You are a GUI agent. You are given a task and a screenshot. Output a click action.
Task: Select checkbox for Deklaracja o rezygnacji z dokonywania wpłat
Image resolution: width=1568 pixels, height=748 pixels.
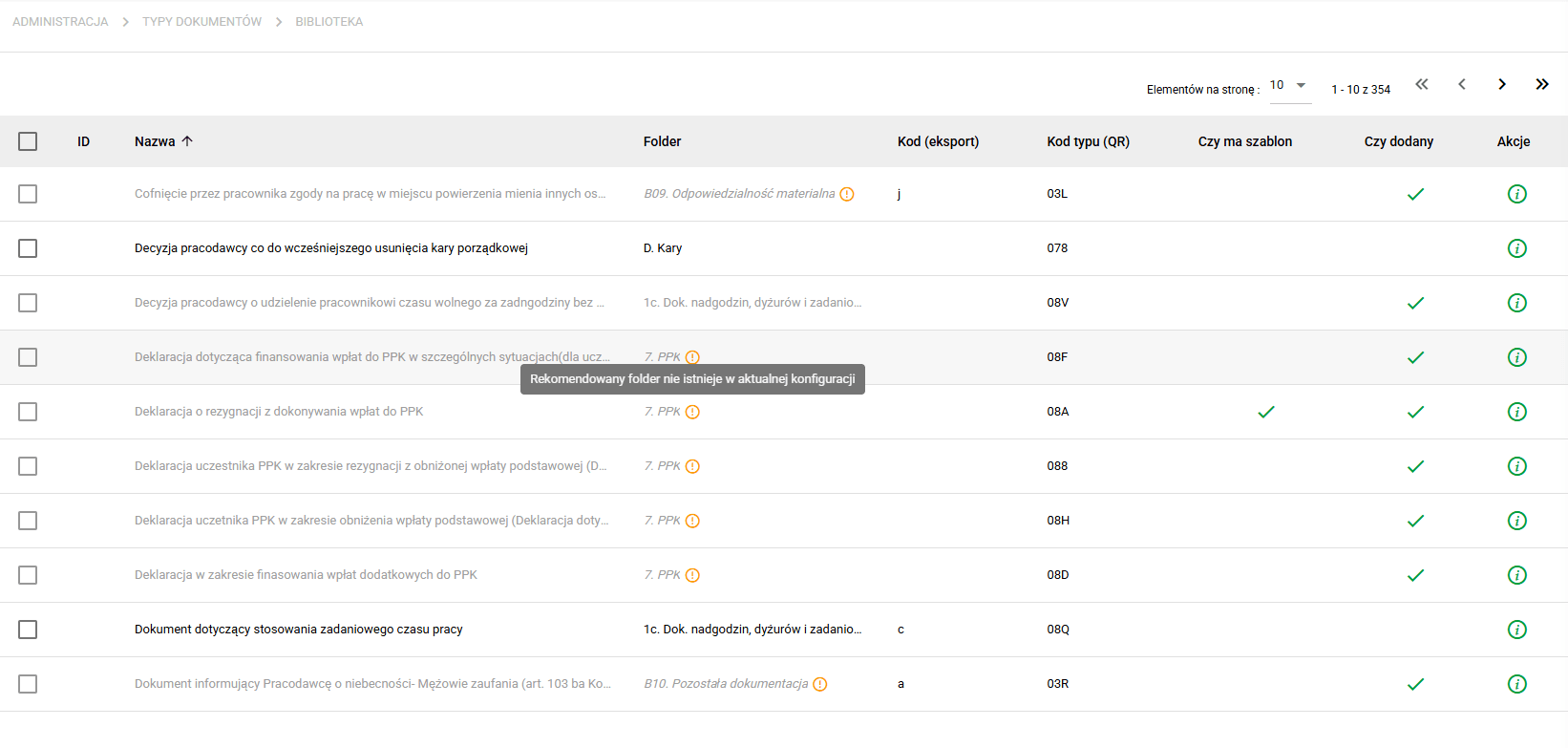click(28, 412)
